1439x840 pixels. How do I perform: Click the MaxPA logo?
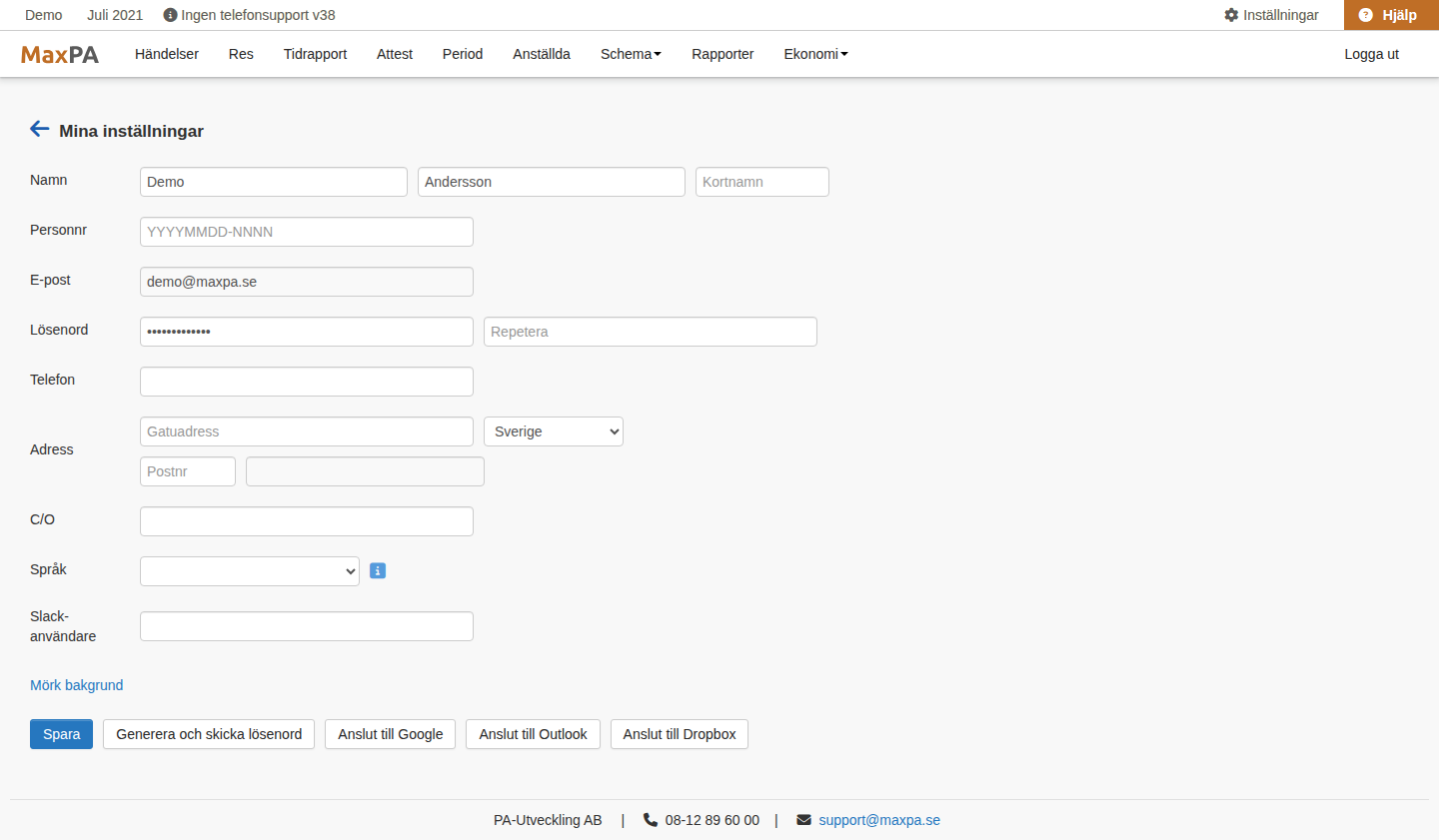[x=60, y=55]
